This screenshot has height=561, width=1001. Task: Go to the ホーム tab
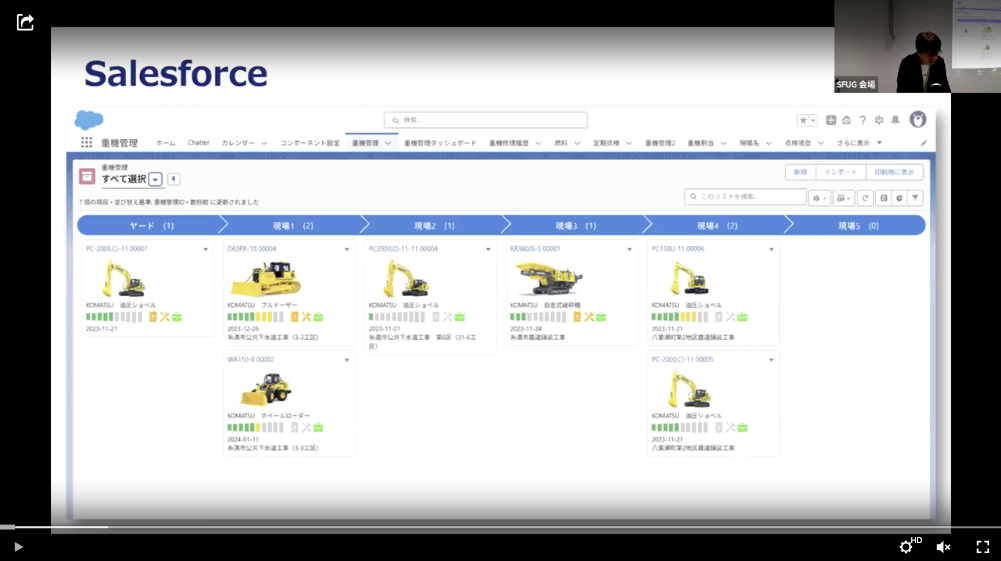click(165, 143)
